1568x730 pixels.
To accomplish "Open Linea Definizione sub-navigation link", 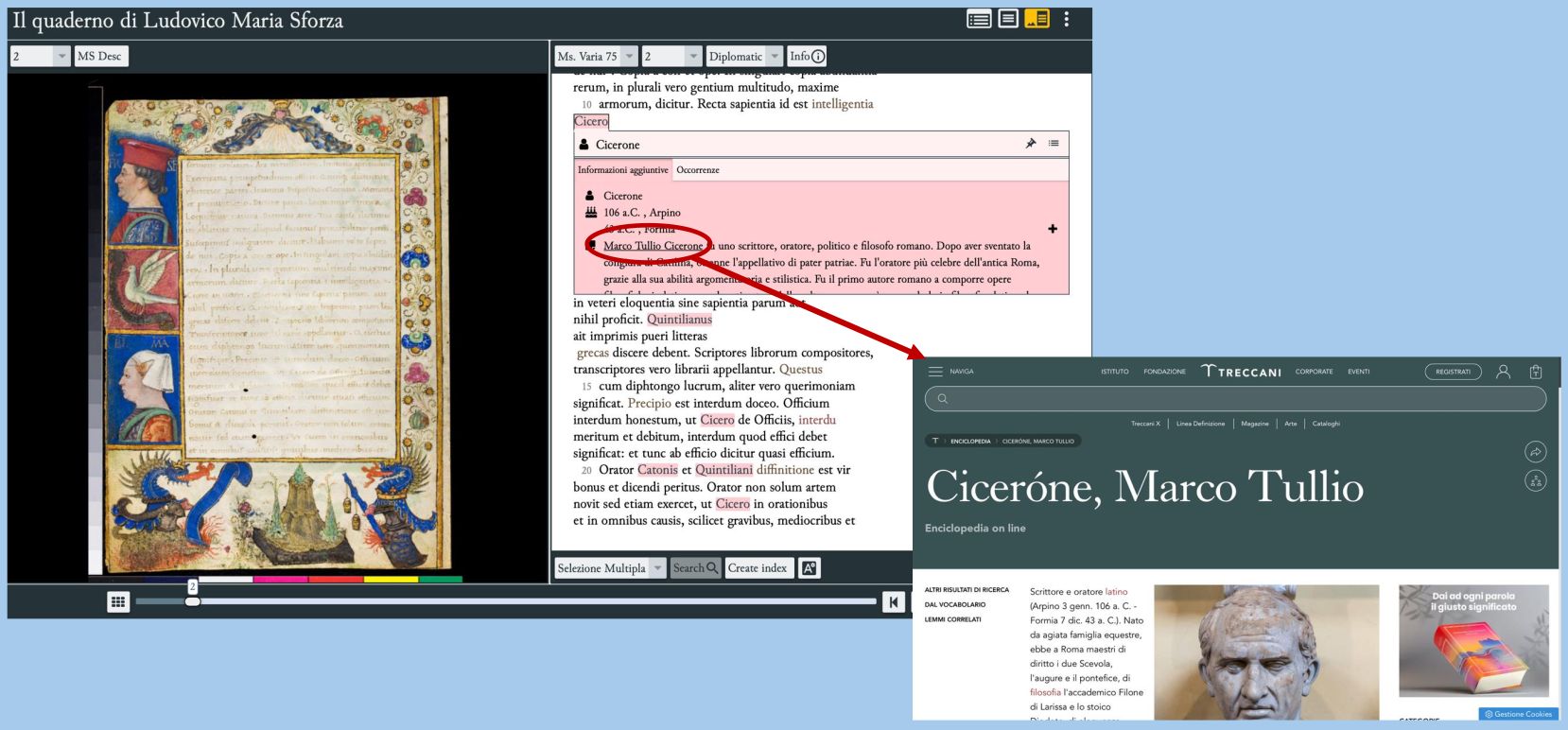I will [1200, 424].
